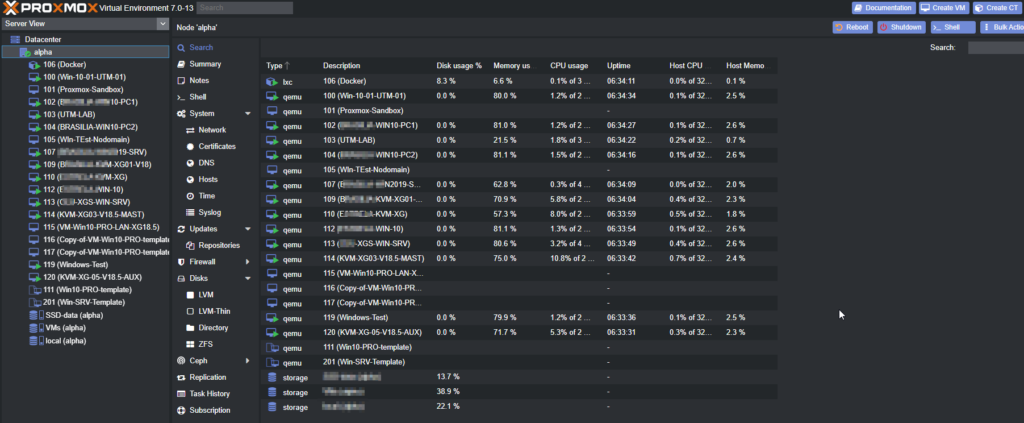Open the Bulk Actions button
Screen dimensions: 1024x423
point(1002,27)
